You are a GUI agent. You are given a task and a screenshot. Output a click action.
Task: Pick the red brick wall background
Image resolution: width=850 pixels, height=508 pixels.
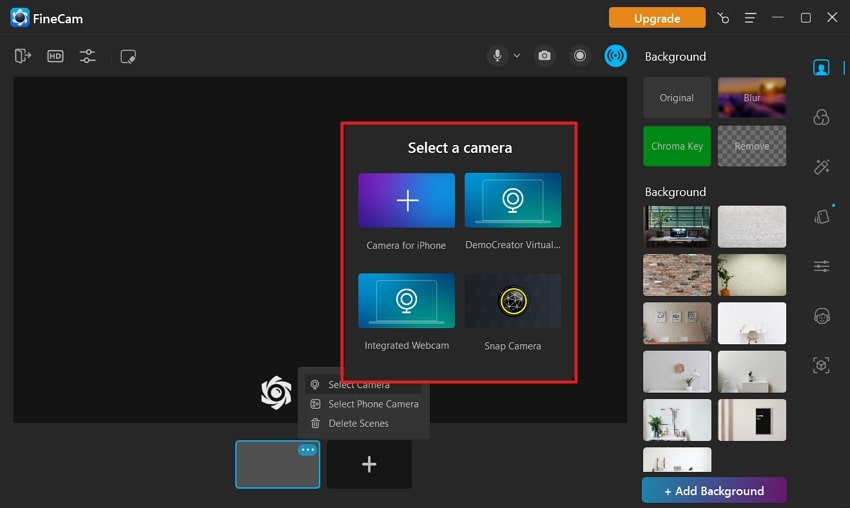pos(677,275)
